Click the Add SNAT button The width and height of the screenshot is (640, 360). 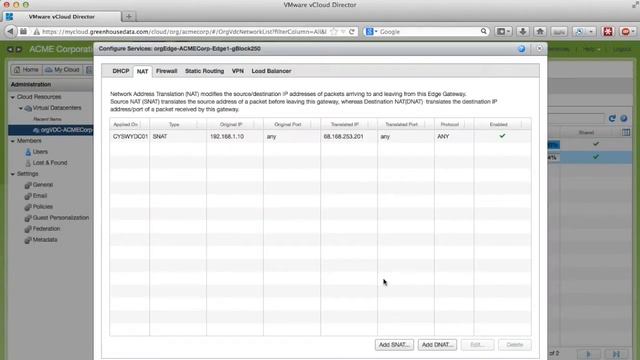394,345
